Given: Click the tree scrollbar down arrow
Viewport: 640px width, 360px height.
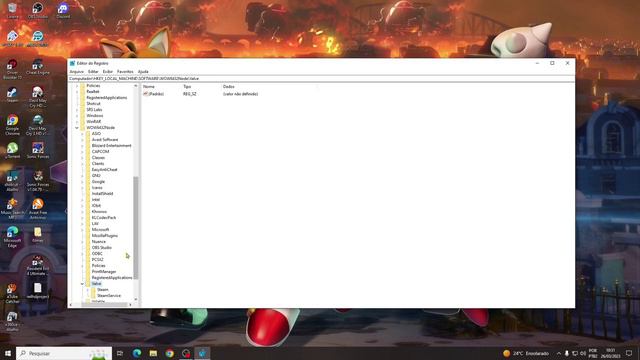Looking at the screenshot, I should (x=136, y=300).
